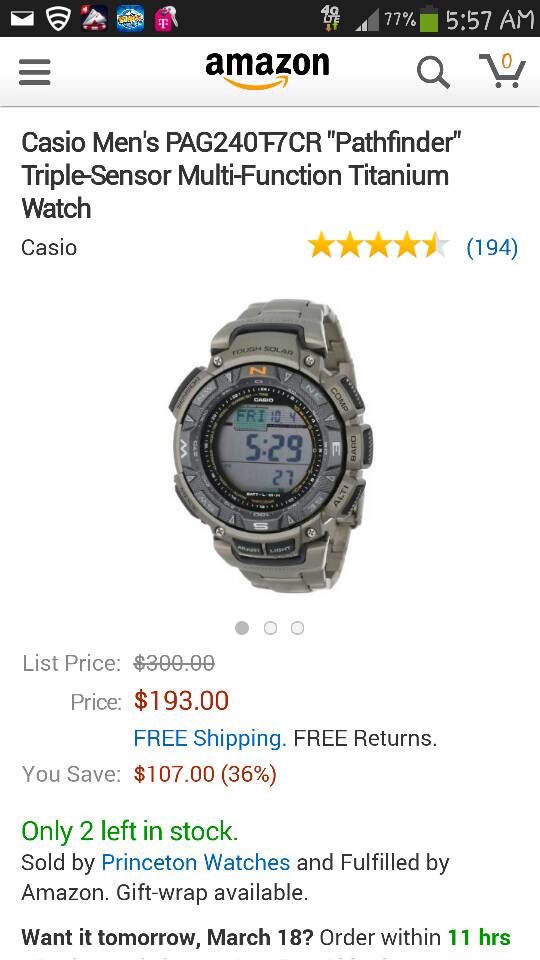Select the second image pagination dot
Viewport: 540px width, 960px height.
pyautogui.click(x=270, y=628)
